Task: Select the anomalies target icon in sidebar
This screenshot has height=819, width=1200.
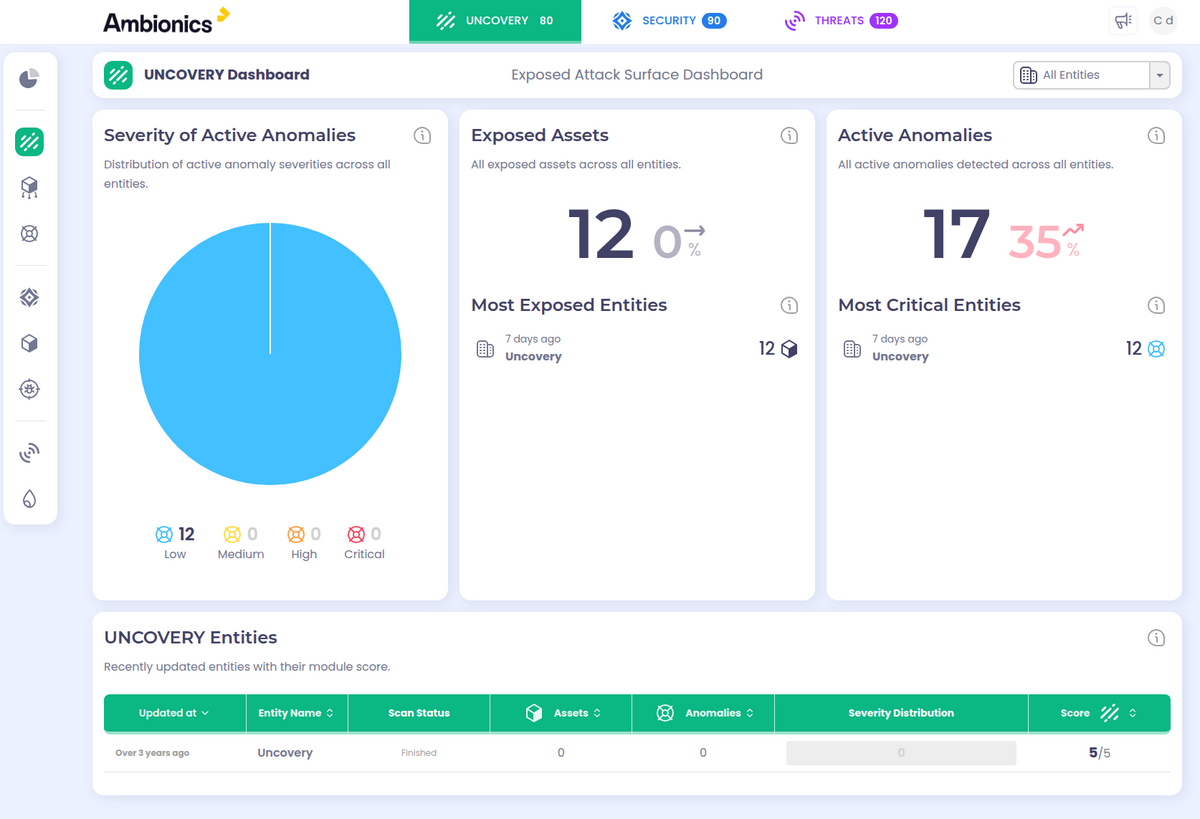Action: coord(29,233)
